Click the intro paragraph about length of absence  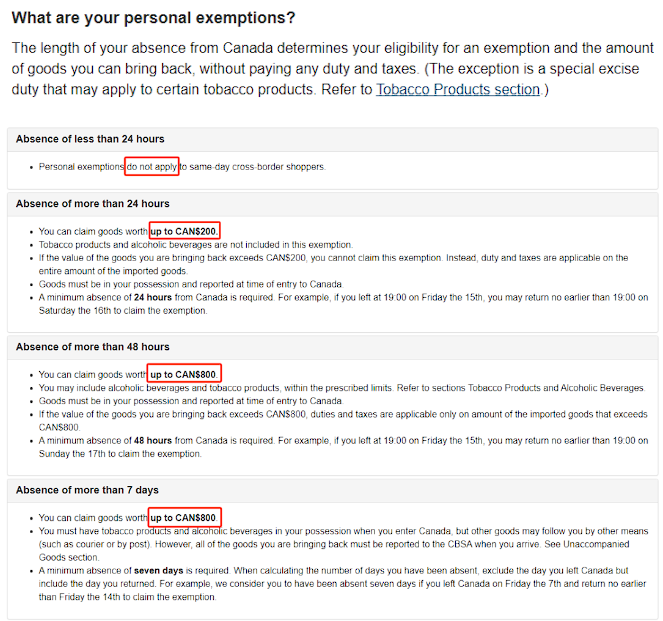(x=330, y=68)
